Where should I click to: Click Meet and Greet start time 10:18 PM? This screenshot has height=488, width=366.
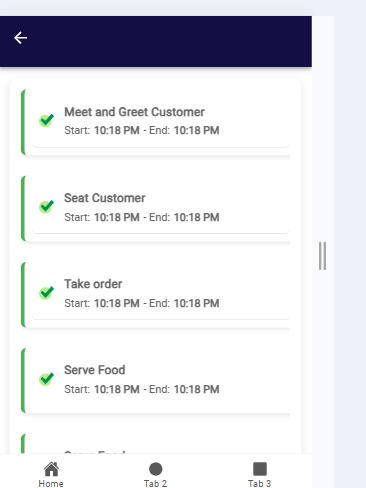coord(117,130)
